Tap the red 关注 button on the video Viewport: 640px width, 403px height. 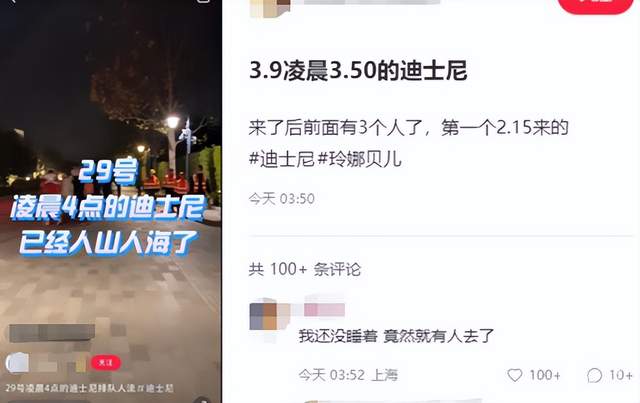pyautogui.click(x=106, y=363)
